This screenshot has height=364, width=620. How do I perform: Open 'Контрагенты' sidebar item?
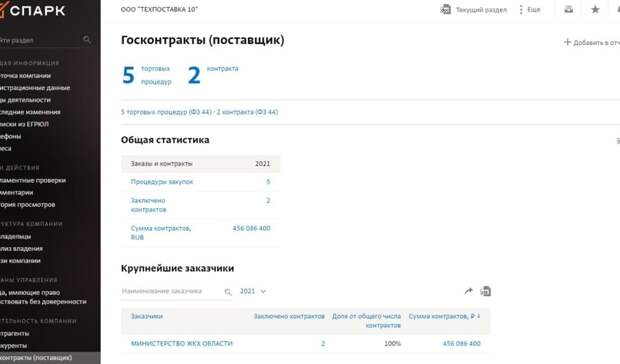15,334
